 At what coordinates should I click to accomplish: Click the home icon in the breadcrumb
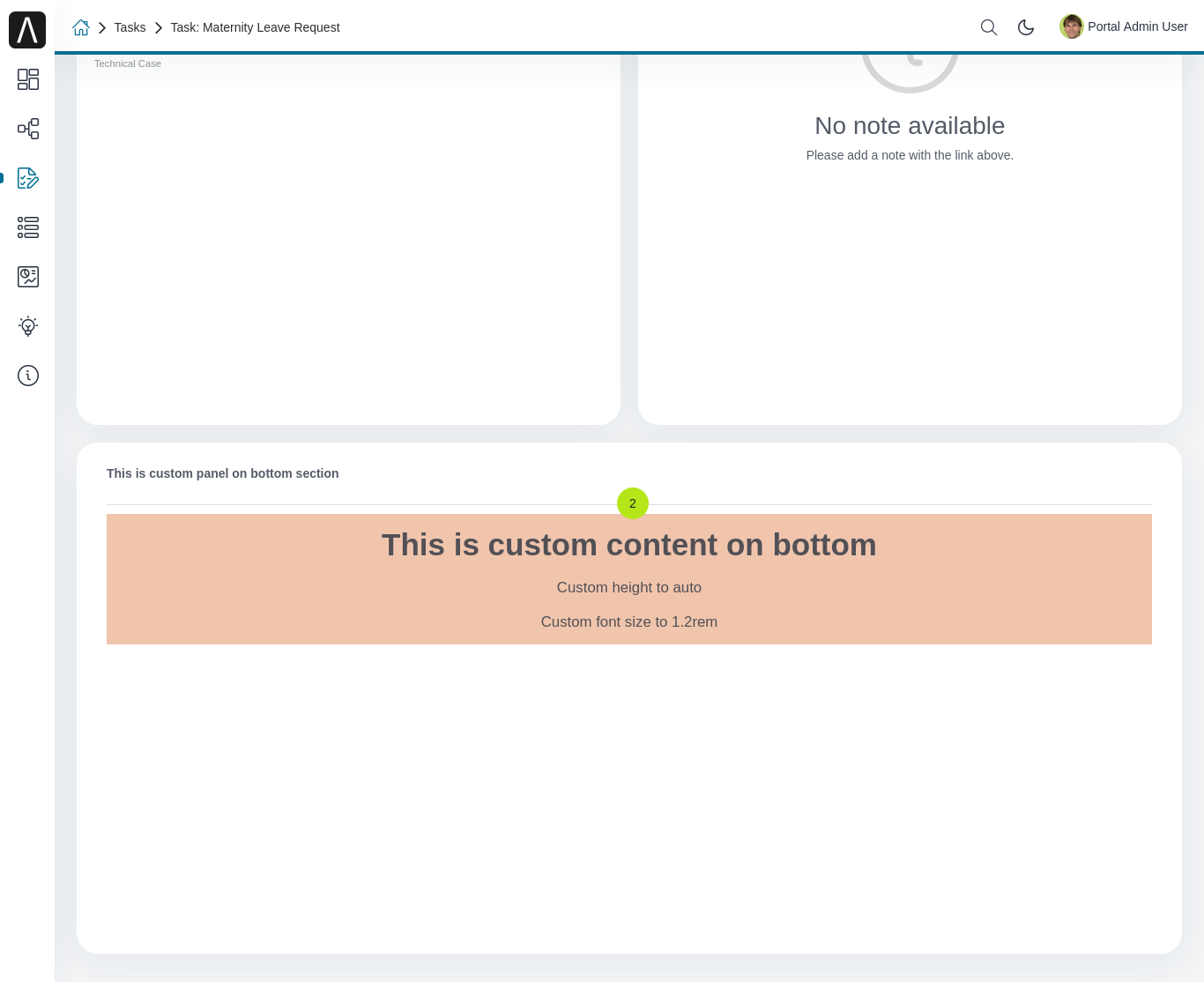click(x=80, y=27)
